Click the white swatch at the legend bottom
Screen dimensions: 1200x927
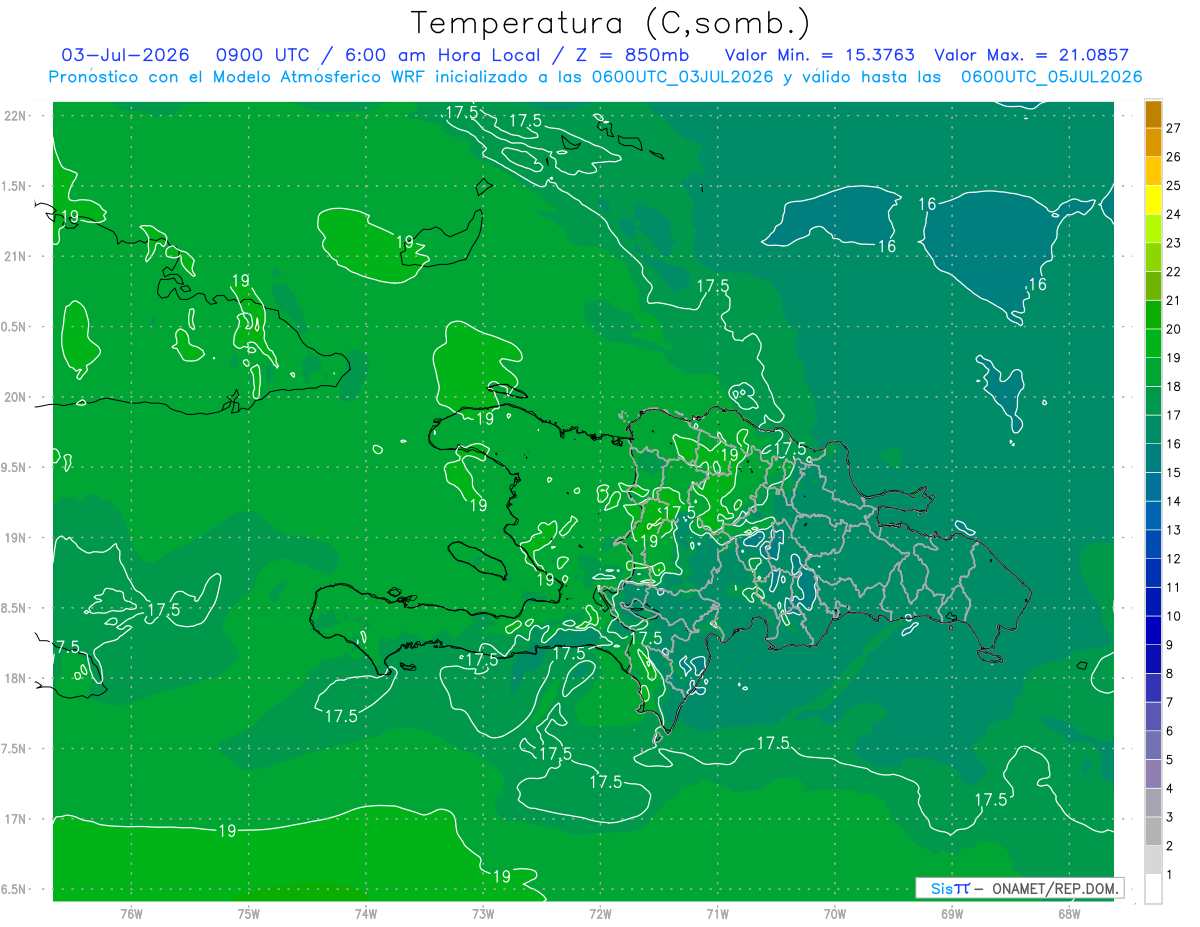pyautogui.click(x=1153, y=889)
